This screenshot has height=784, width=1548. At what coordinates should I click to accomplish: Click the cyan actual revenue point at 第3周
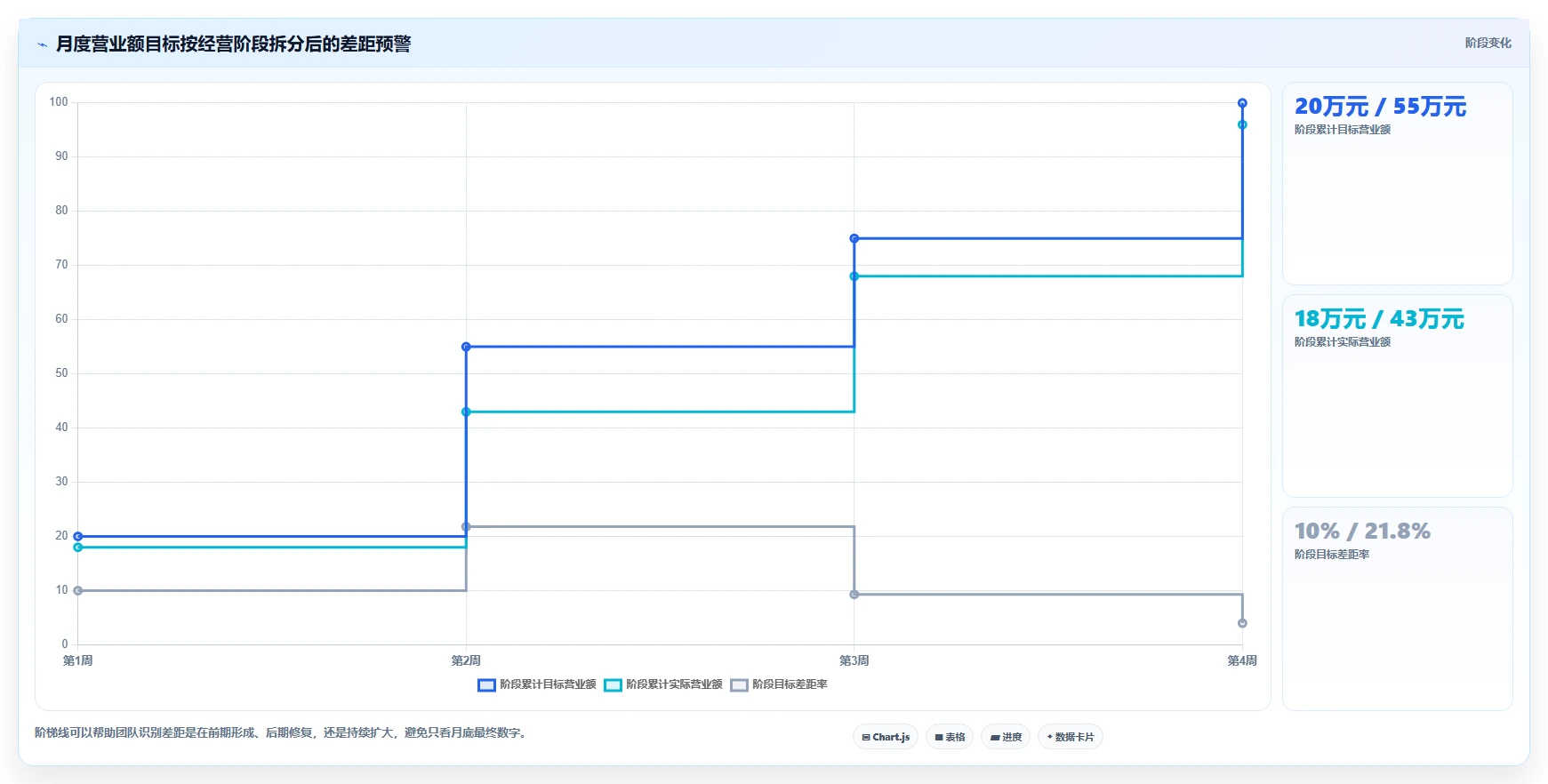coord(854,276)
